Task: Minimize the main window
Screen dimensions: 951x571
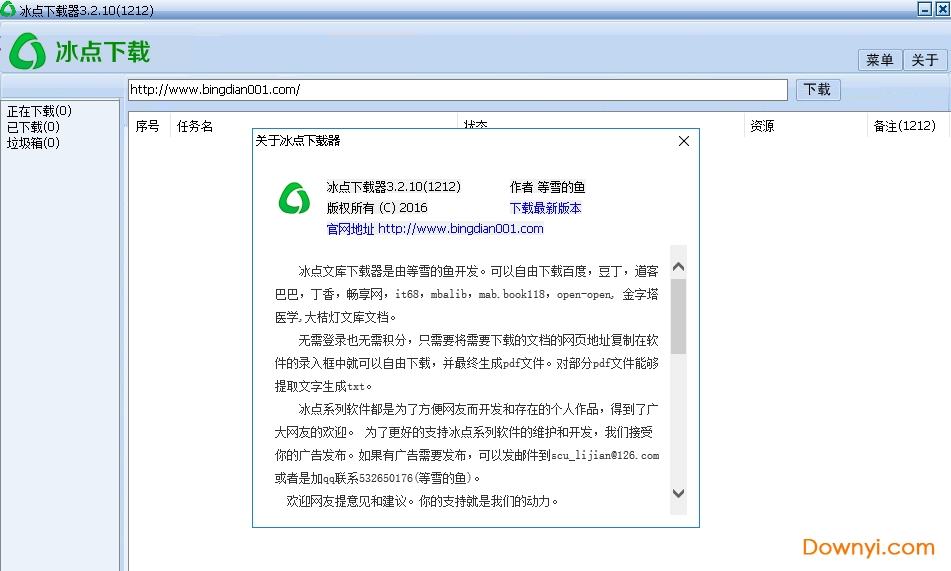Action: point(925,8)
